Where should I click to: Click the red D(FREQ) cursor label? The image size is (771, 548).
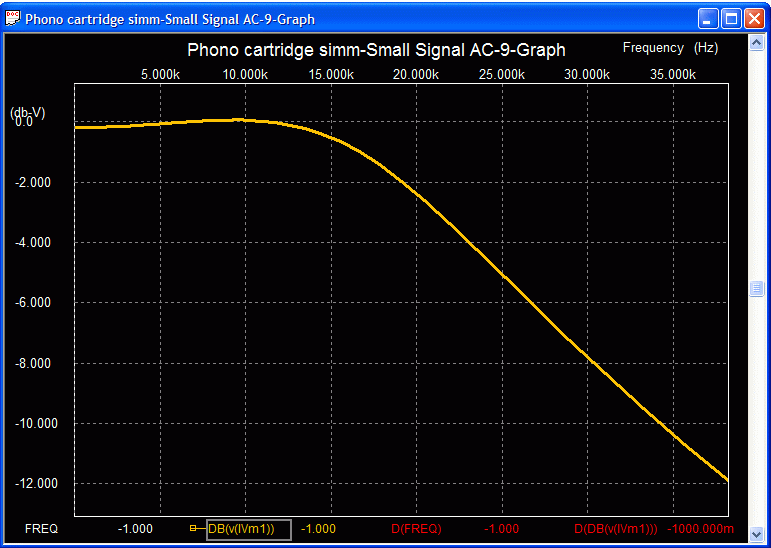pos(415,529)
